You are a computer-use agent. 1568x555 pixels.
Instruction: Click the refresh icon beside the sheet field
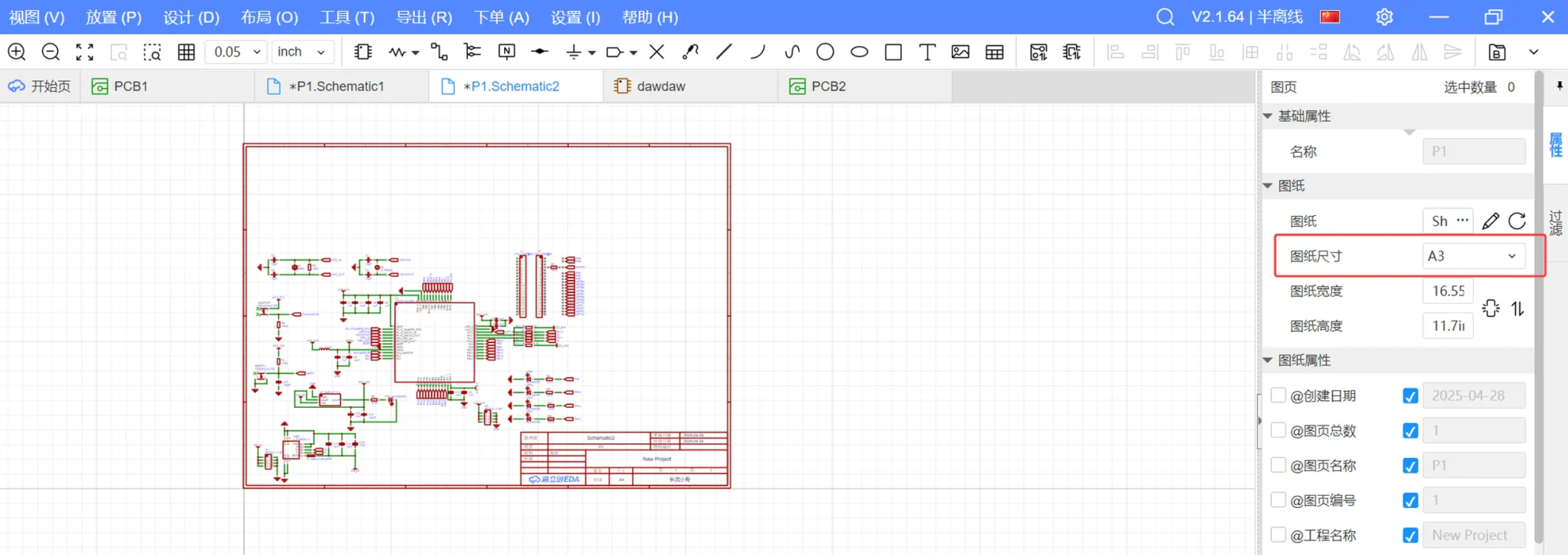pos(1517,221)
